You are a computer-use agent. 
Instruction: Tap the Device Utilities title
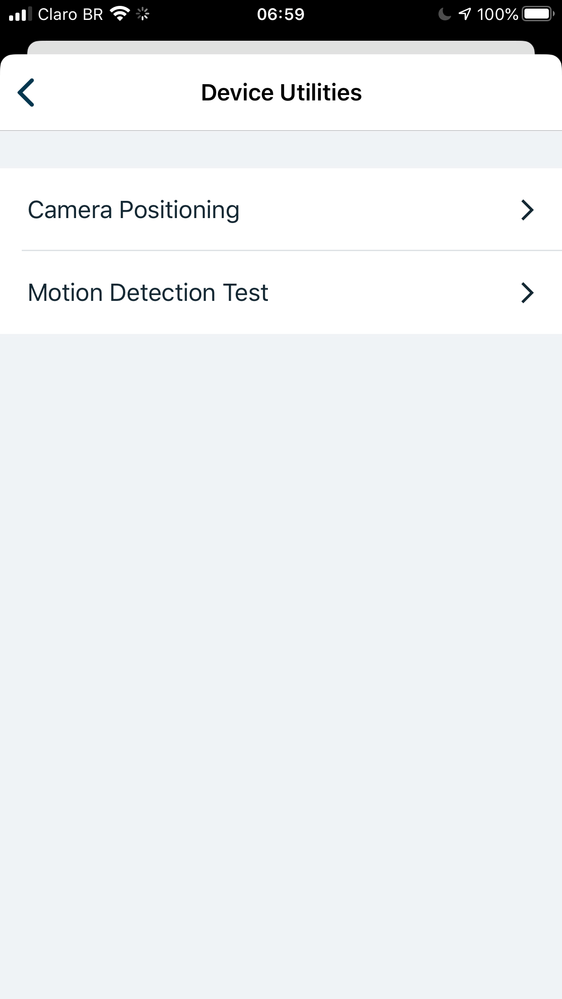click(x=281, y=92)
